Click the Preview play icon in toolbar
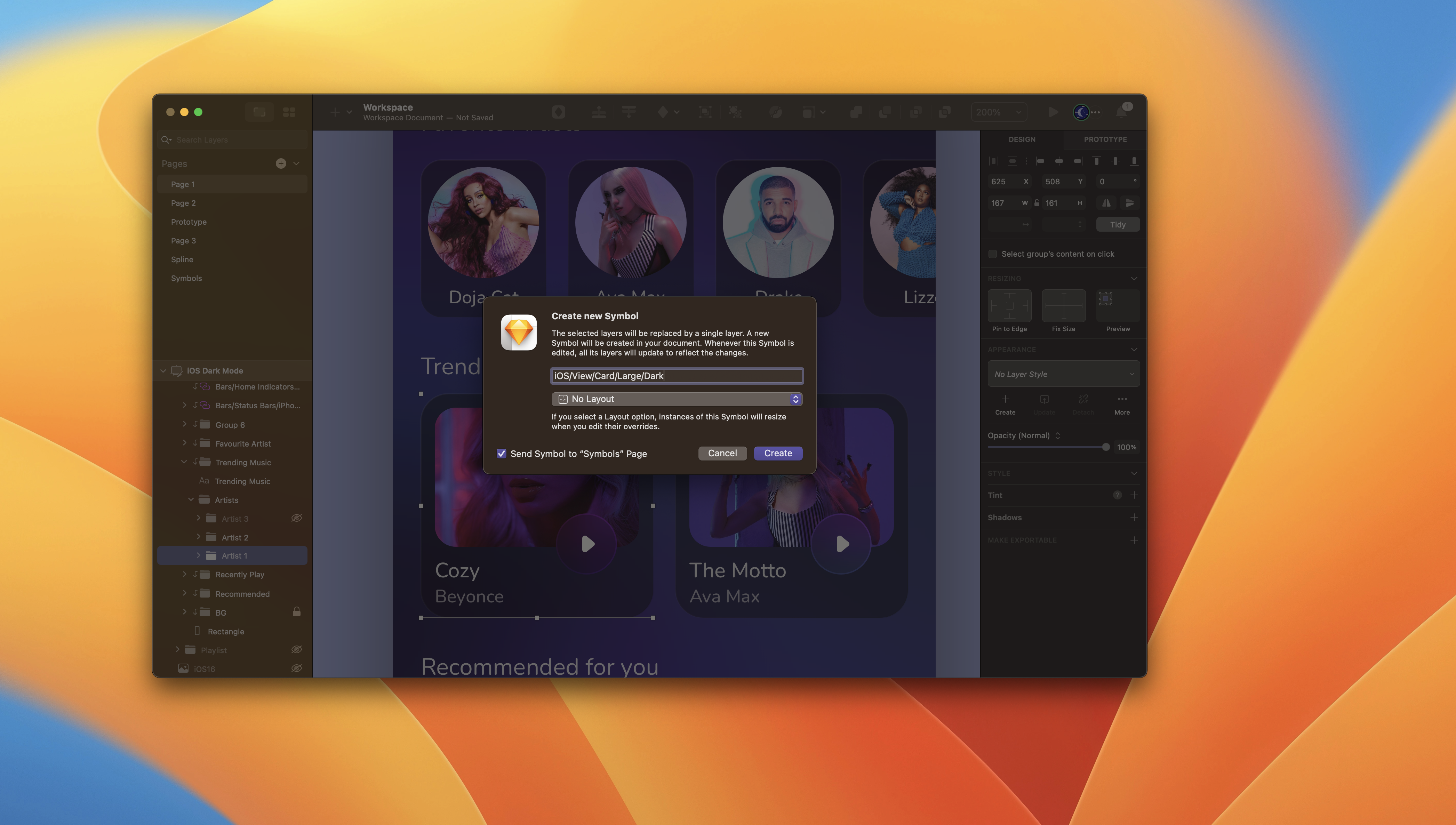The width and height of the screenshot is (1456, 825). (1053, 112)
